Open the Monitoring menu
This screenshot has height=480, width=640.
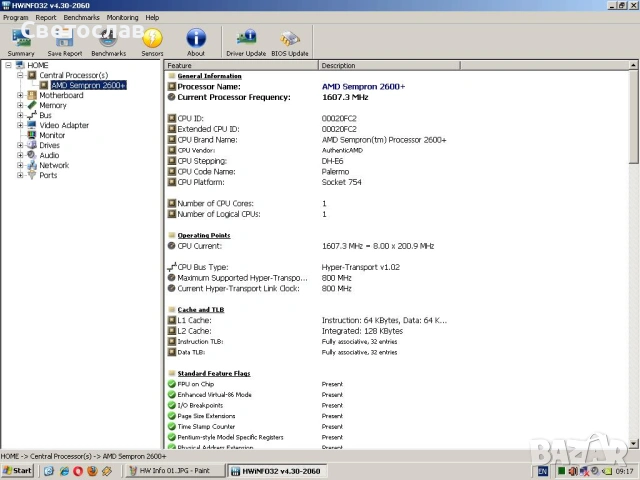tap(123, 17)
